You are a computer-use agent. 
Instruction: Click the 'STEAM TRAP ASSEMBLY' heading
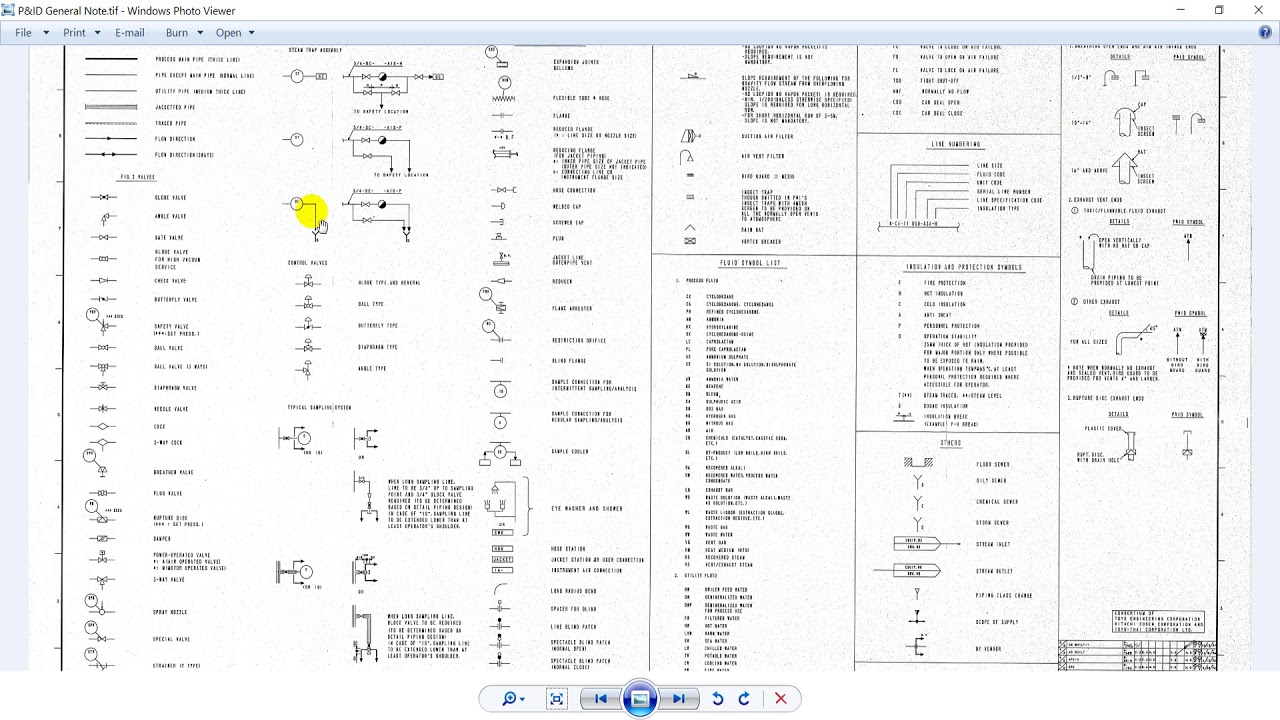[x=315, y=49]
